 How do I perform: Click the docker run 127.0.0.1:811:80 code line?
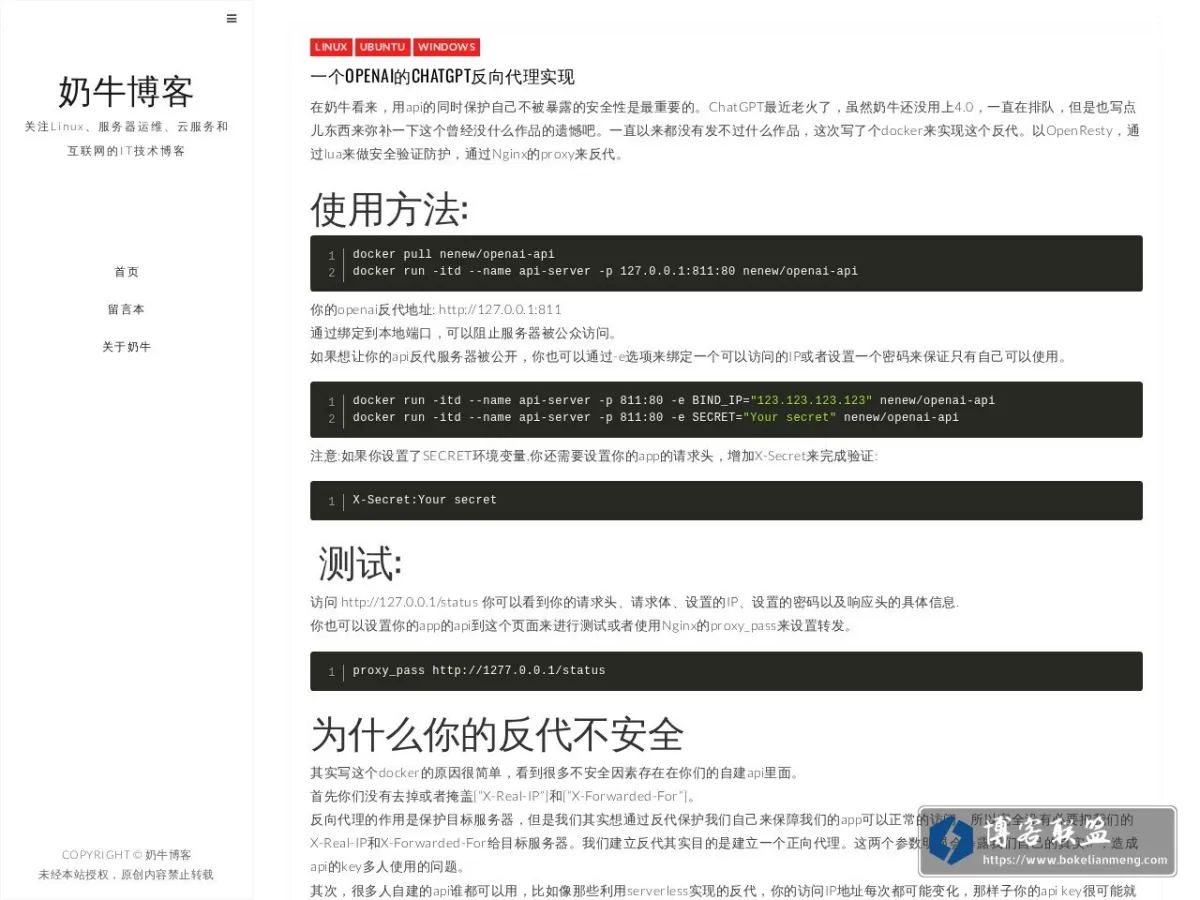[605, 271]
